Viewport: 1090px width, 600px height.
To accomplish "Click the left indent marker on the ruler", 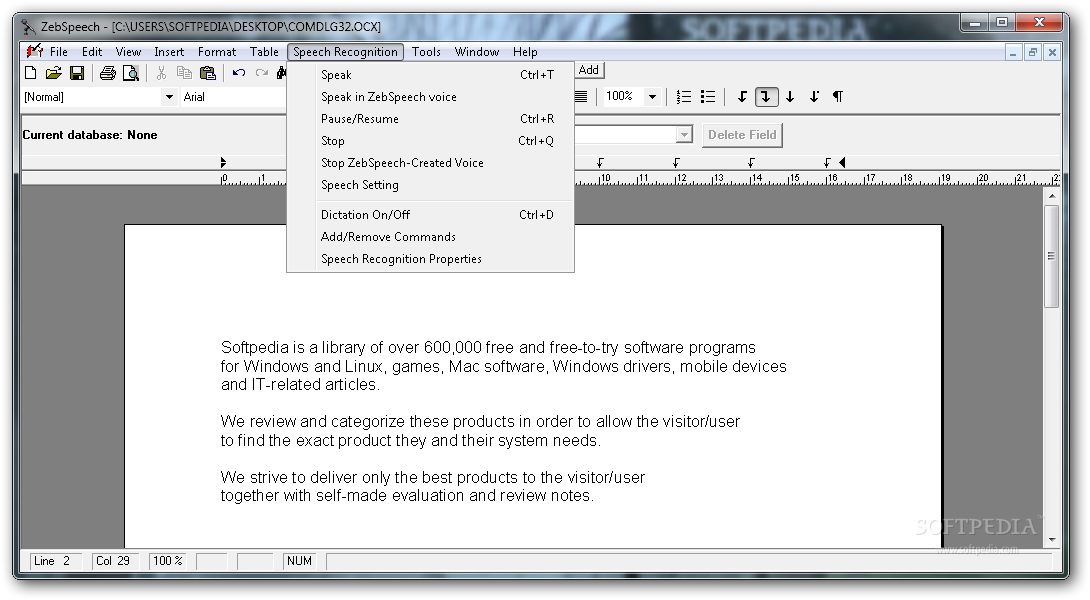I will 223,163.
